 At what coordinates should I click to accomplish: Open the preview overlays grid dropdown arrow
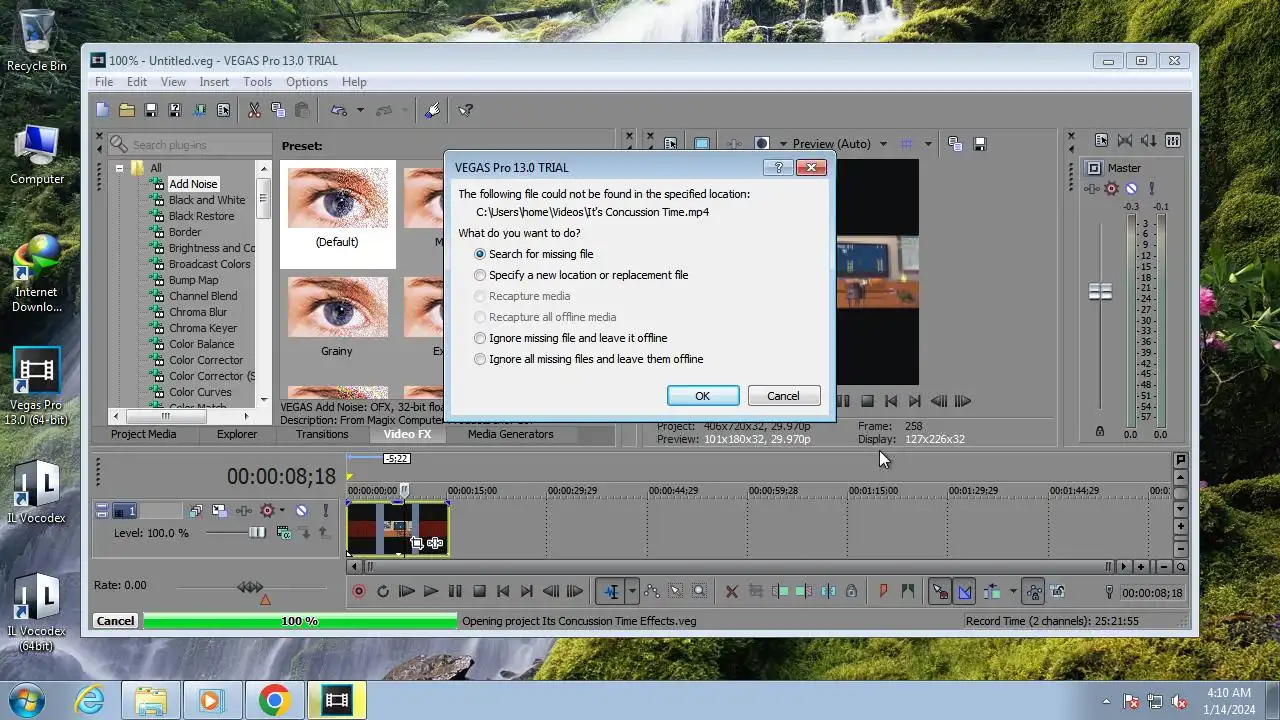927,144
